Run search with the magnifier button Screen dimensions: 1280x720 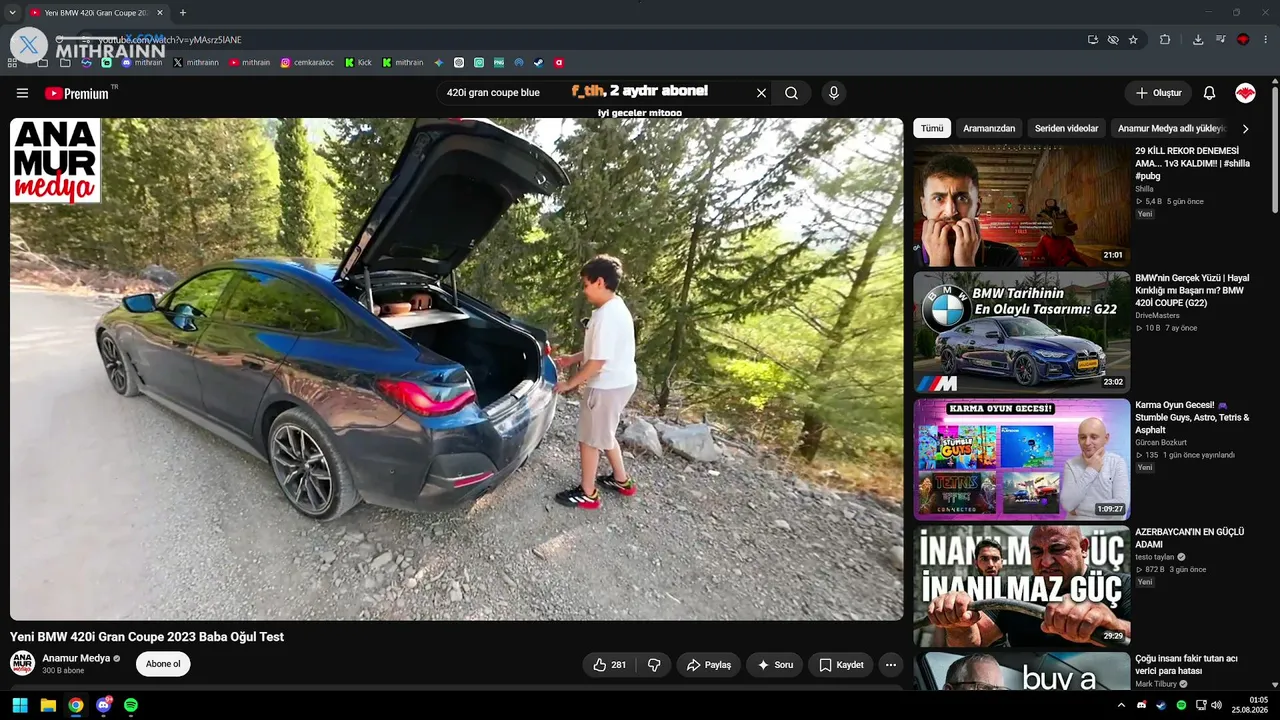tap(791, 93)
